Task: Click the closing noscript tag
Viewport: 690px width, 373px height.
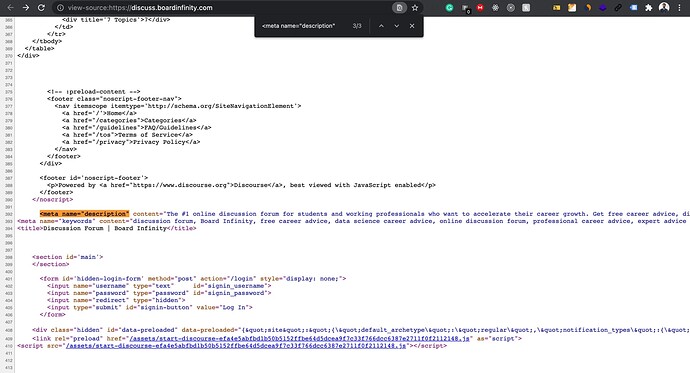Action: tap(53, 200)
